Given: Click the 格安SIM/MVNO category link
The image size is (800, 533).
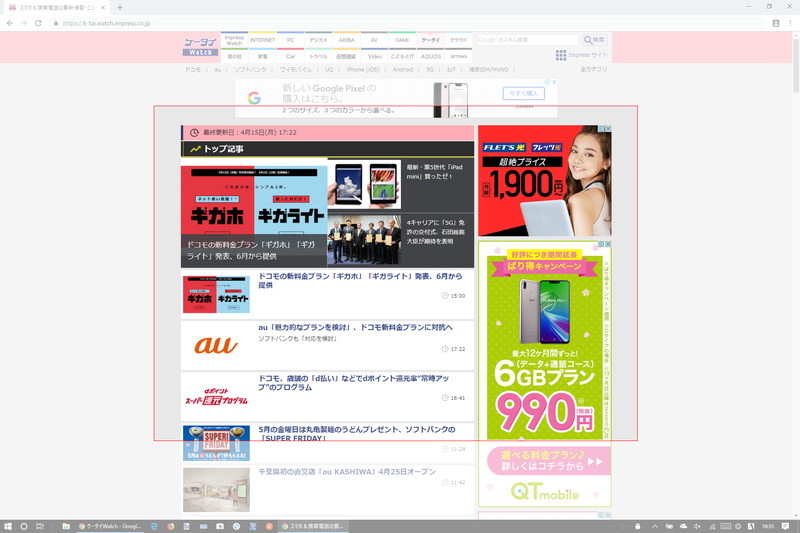Looking at the screenshot, I should point(489,69).
